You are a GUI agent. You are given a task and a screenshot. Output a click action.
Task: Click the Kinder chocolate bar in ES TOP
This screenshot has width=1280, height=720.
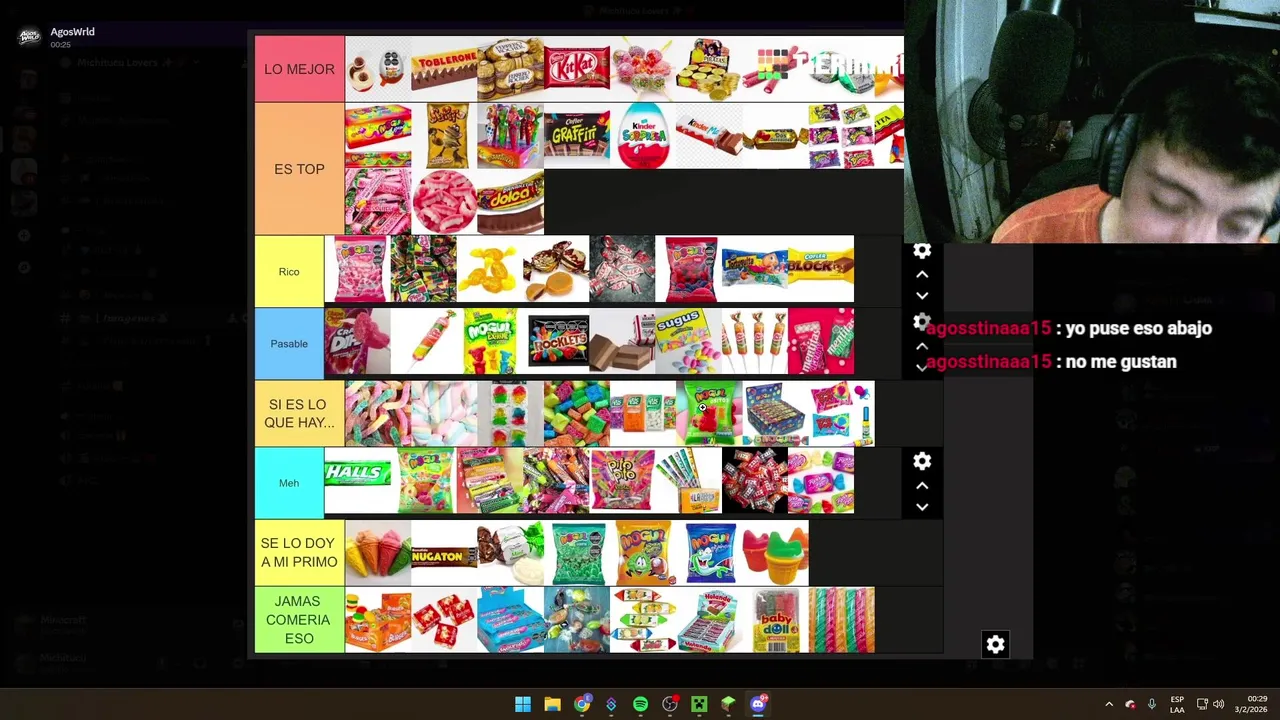(x=709, y=135)
